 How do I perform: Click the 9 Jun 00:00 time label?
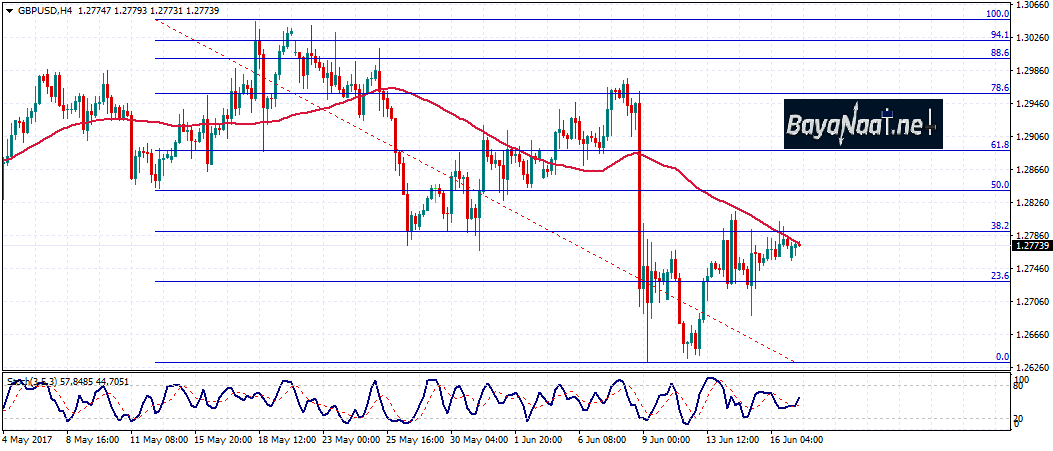[x=666, y=439]
